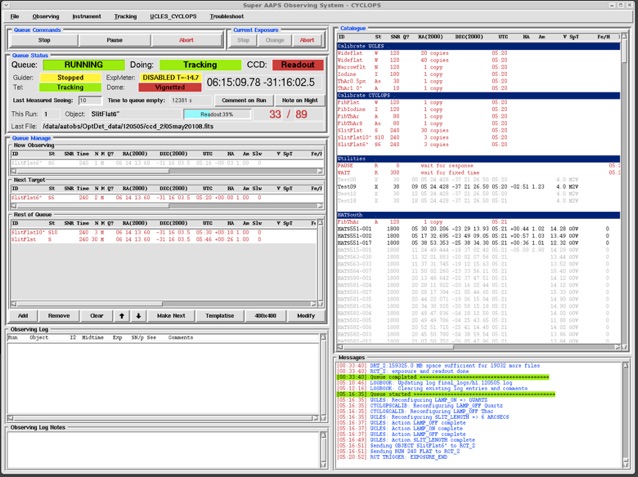Click the ExpMeter DISABLED status indicator
Viewport: 638px width, 477px height.
(170, 77)
